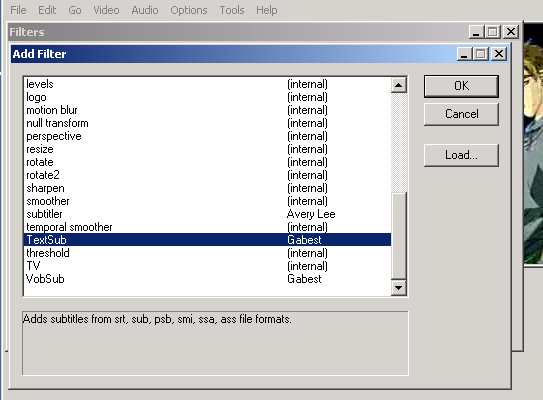Select the threshold filter

tap(208, 253)
